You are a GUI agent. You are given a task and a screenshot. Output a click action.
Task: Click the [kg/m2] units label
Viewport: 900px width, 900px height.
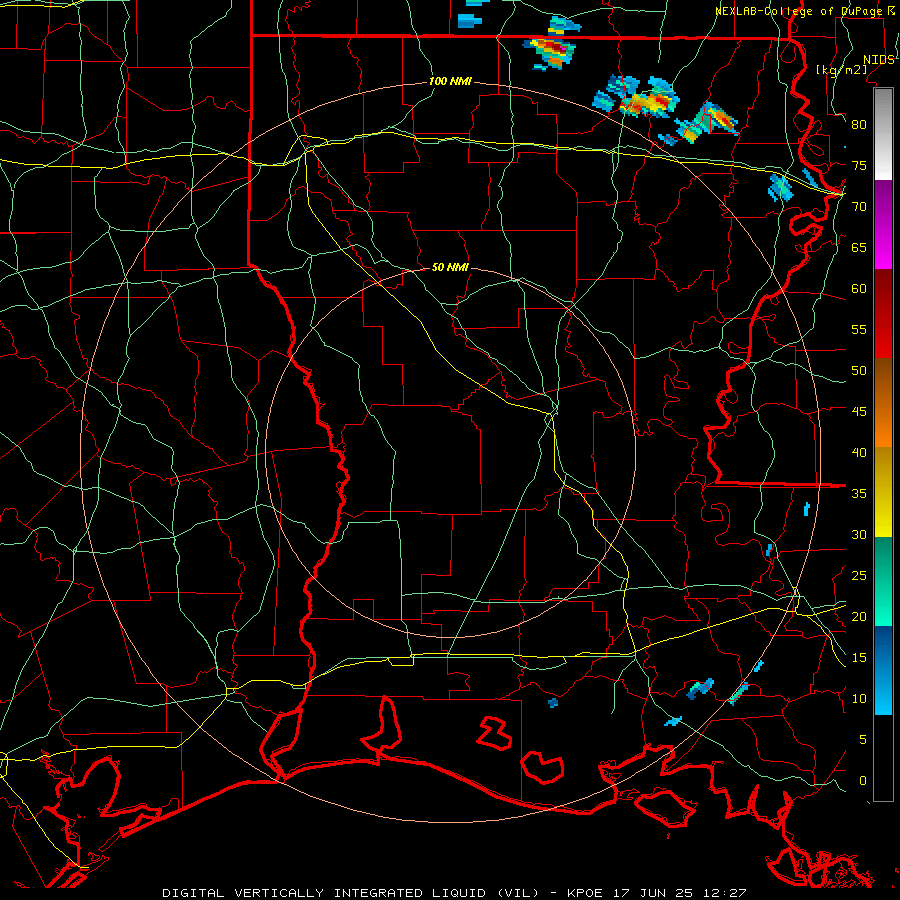[x=841, y=70]
